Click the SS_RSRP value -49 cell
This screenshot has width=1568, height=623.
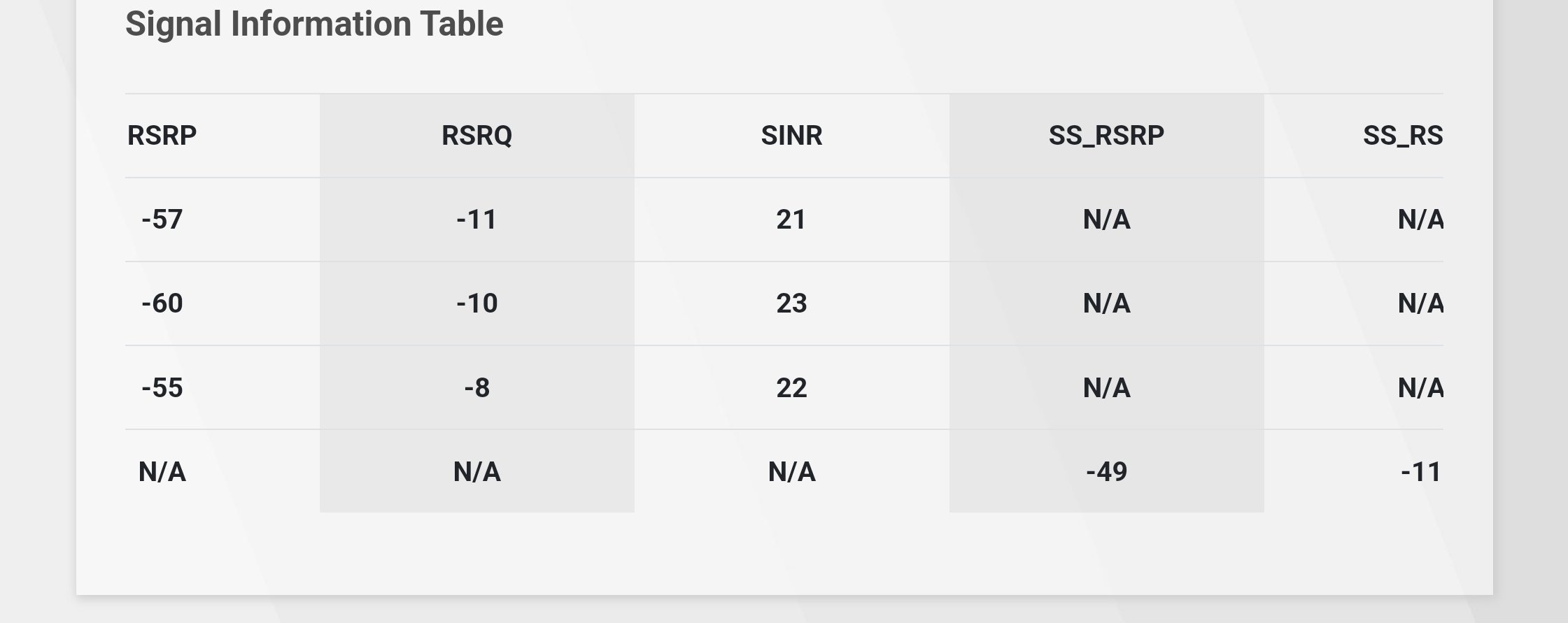click(1106, 472)
